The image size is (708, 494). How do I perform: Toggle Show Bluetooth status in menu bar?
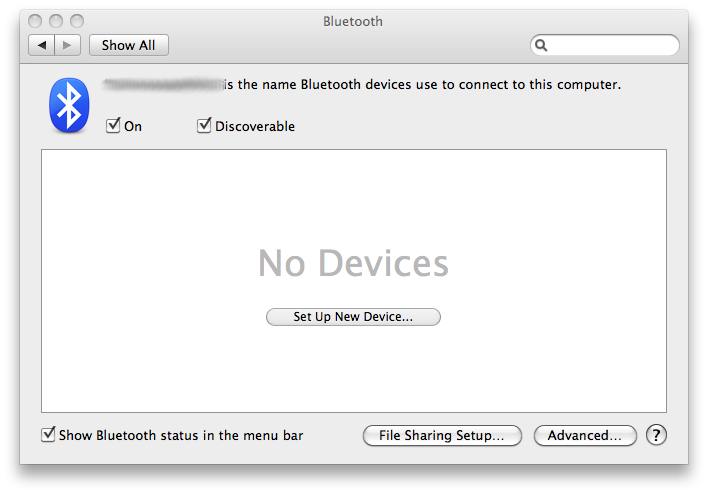tap(48, 435)
